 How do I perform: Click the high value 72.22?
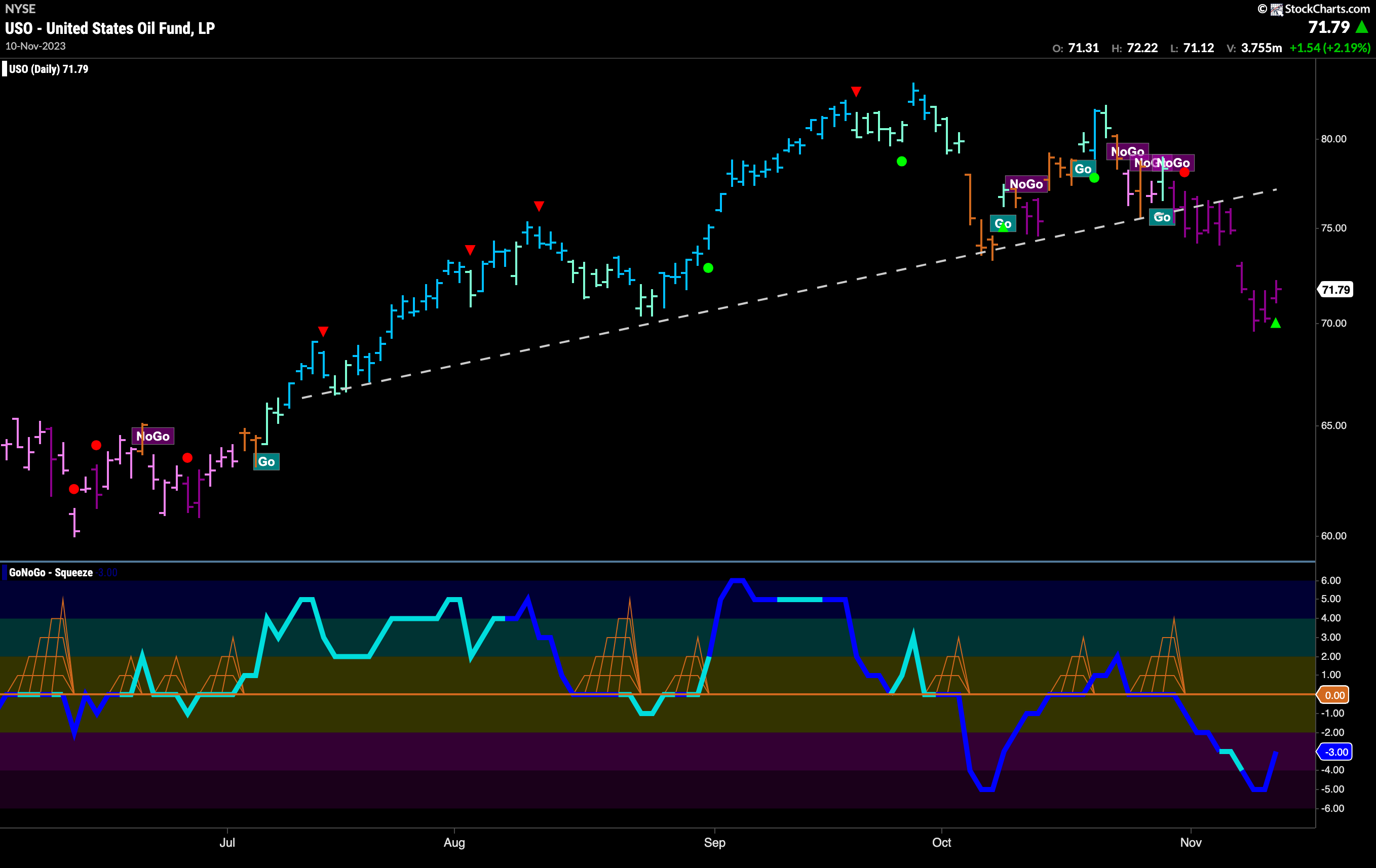(x=1142, y=48)
